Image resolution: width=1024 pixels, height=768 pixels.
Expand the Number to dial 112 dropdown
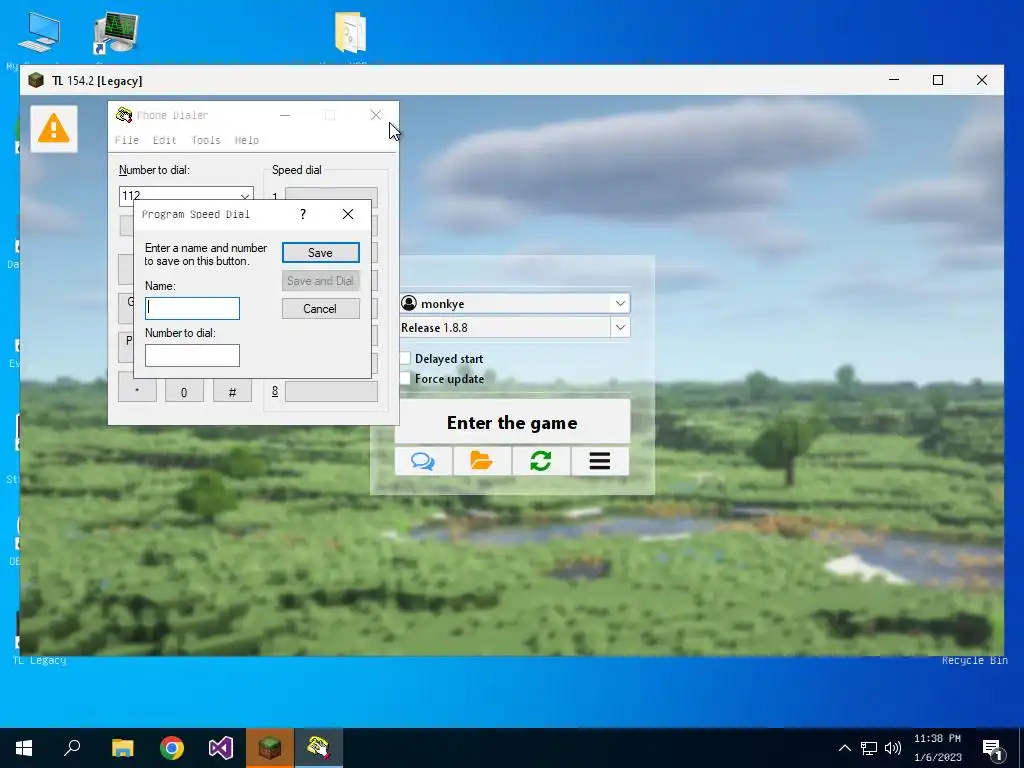click(245, 195)
